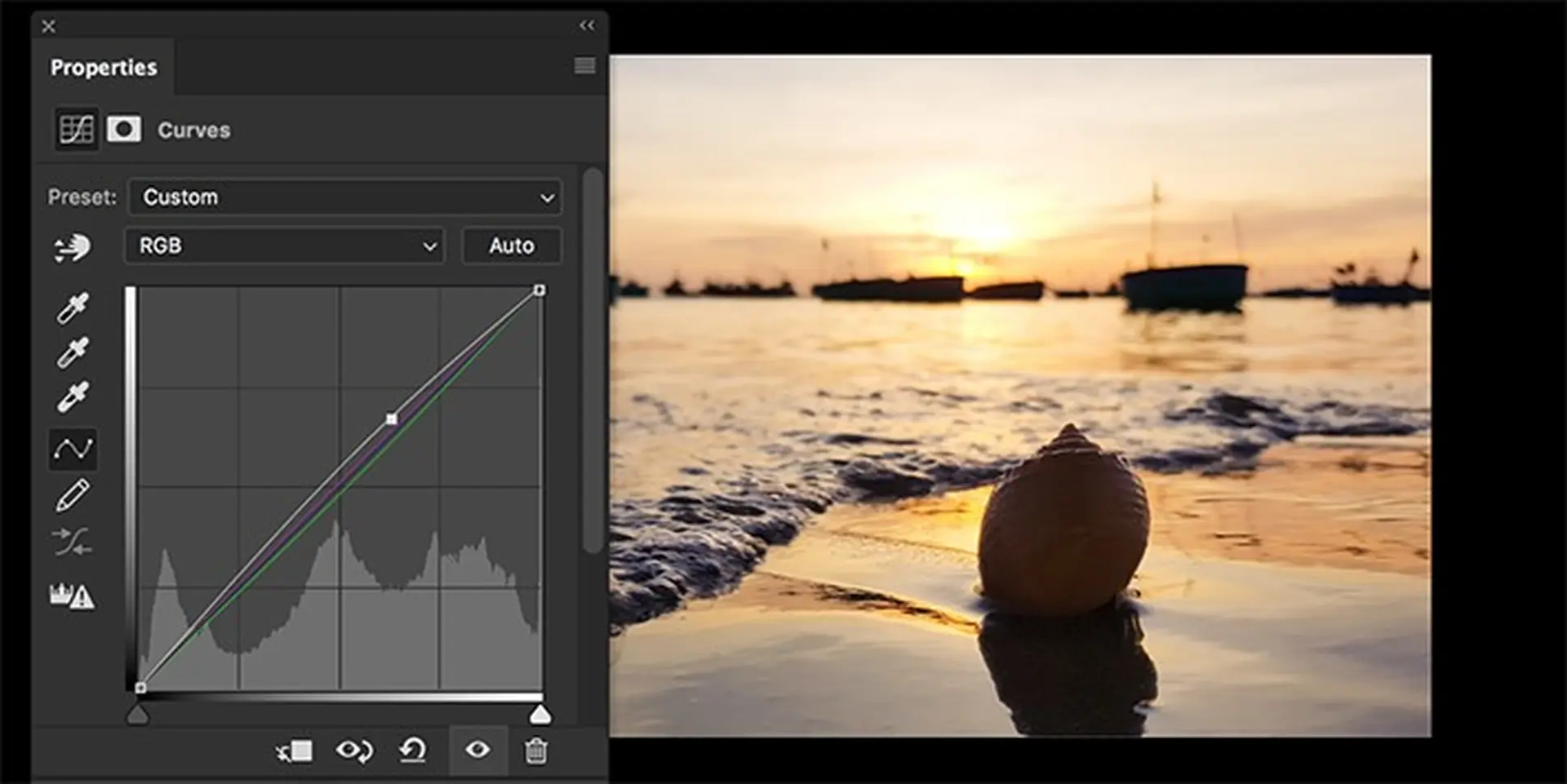Image resolution: width=1567 pixels, height=784 pixels.
Task: View previous state eye icon
Action: (x=354, y=751)
